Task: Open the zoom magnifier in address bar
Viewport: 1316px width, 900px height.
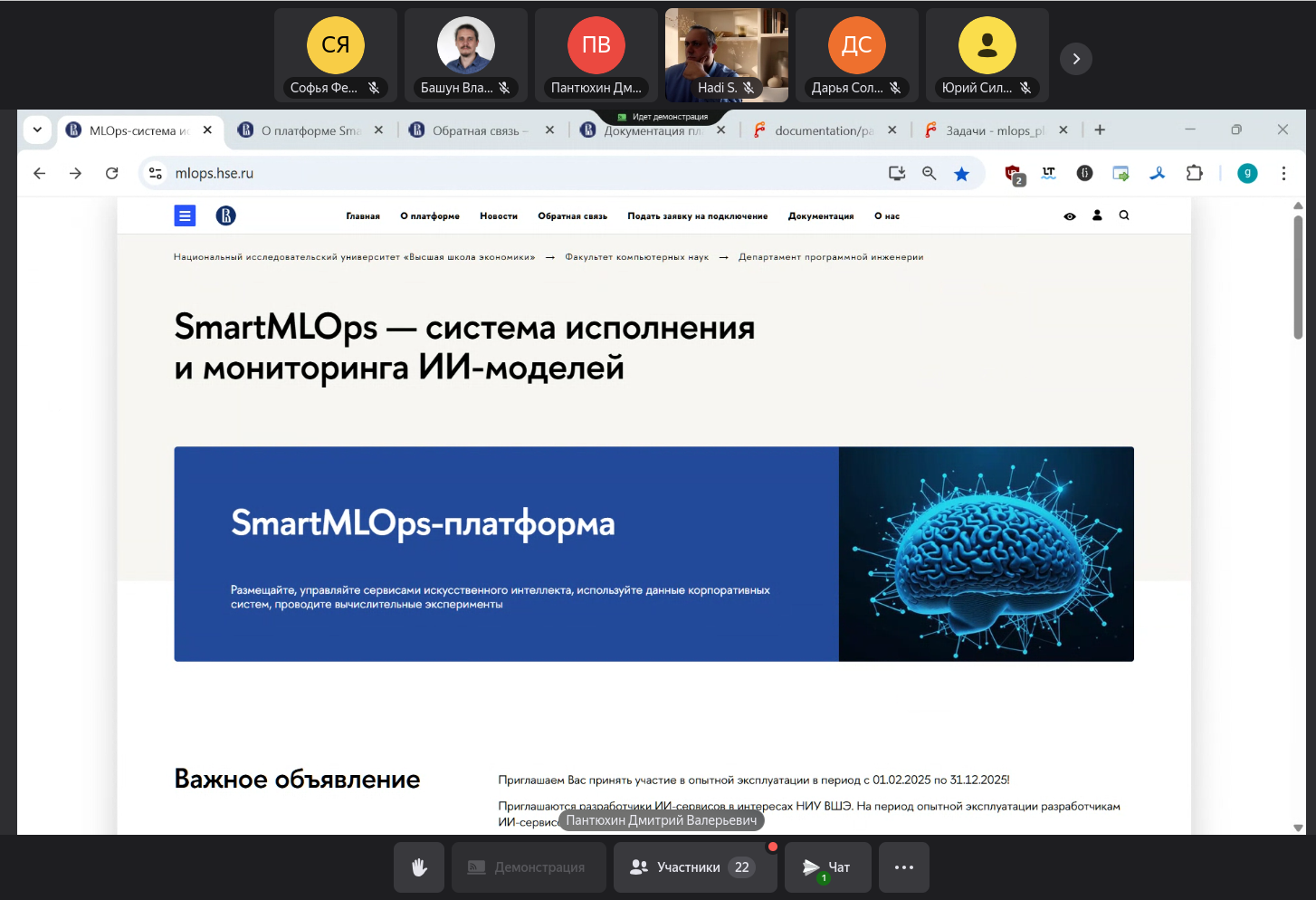Action: click(929, 173)
